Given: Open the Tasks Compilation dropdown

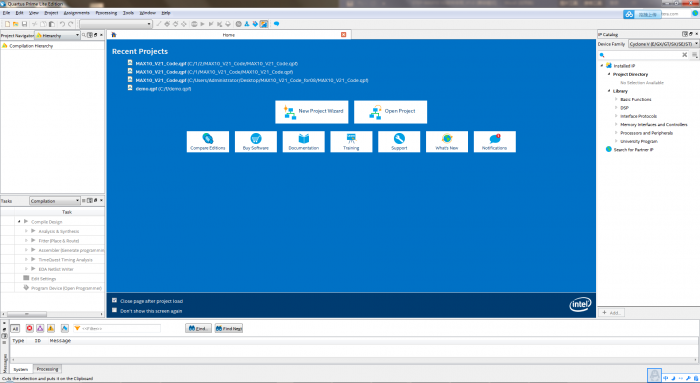Looking at the screenshot, I should click(x=54, y=201).
